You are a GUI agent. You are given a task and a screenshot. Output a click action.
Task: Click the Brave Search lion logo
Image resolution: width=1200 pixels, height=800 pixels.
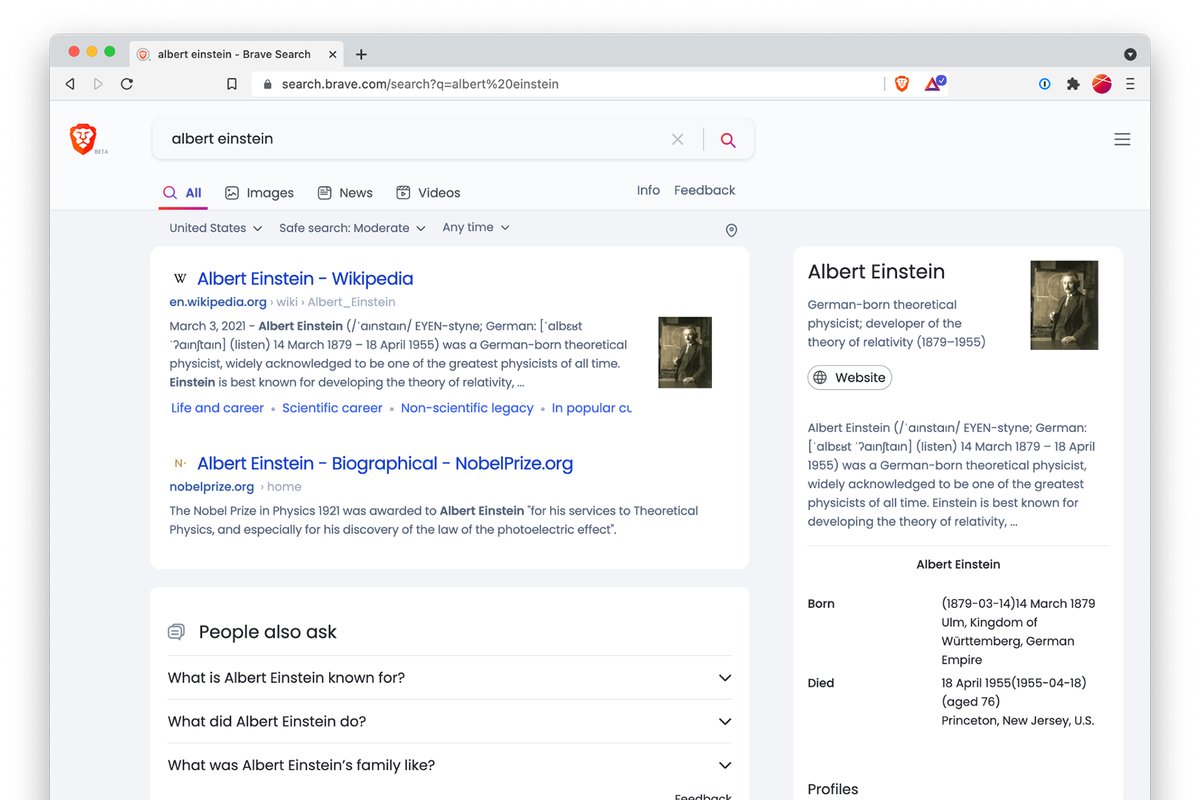point(85,138)
